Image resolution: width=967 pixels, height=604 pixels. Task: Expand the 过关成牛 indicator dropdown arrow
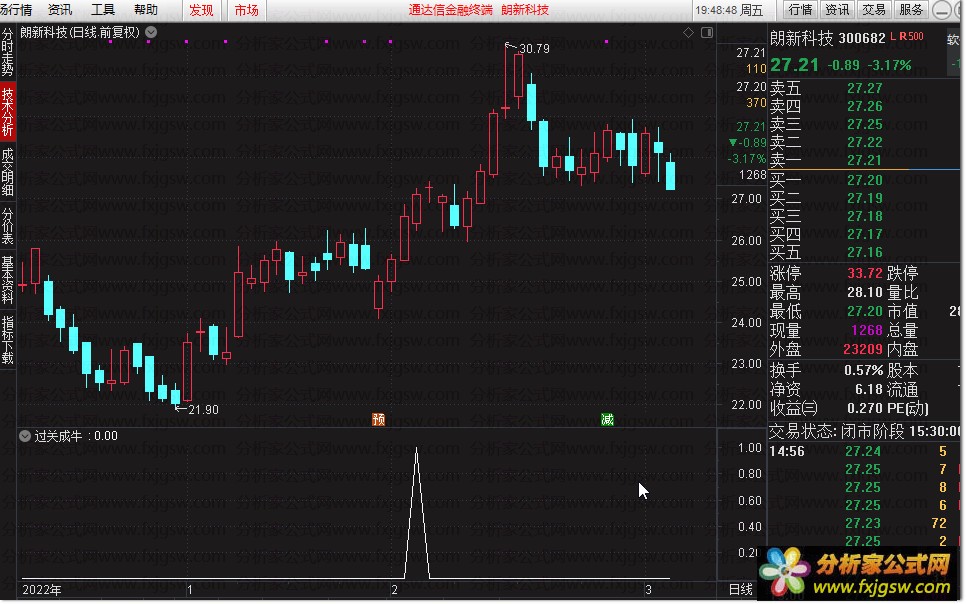(x=25, y=436)
